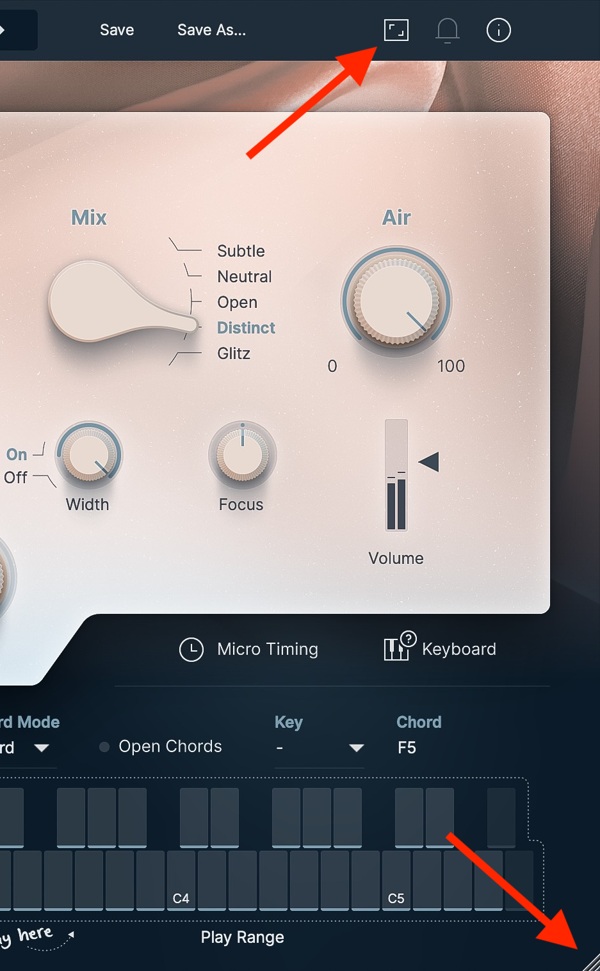Screen dimensions: 600x971
Task: Open Micro Timing clock icon
Action: coord(191,650)
